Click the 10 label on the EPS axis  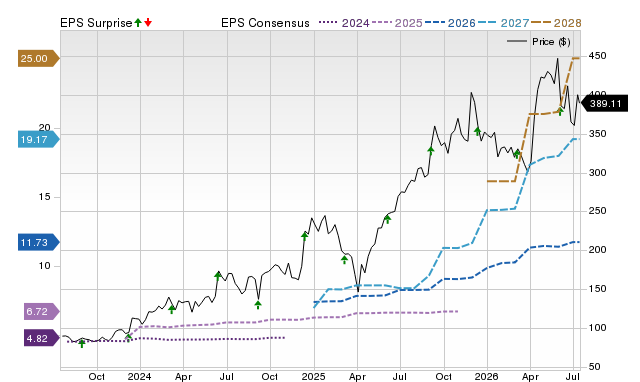[44, 266]
